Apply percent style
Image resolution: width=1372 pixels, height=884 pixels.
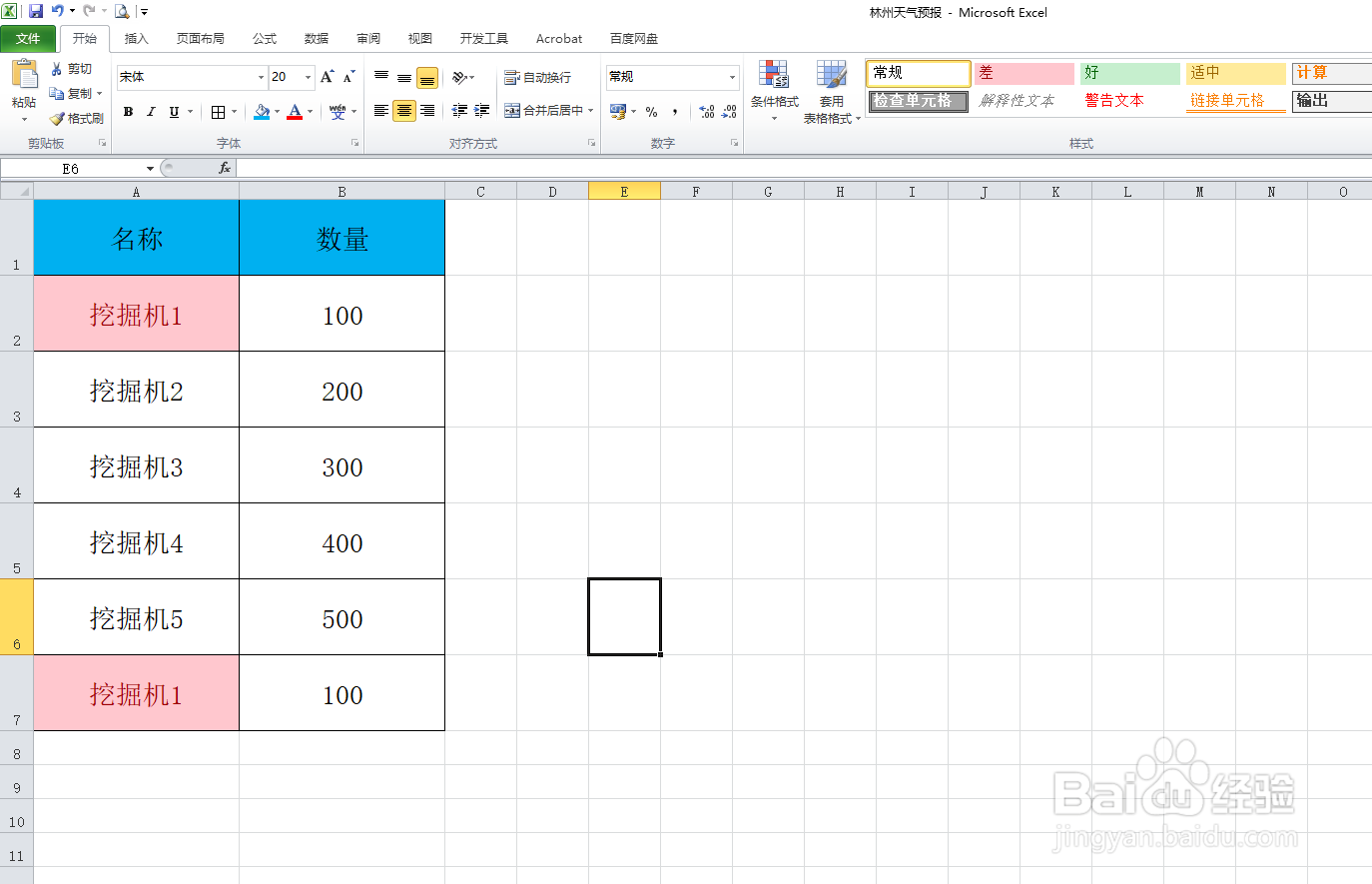(651, 111)
